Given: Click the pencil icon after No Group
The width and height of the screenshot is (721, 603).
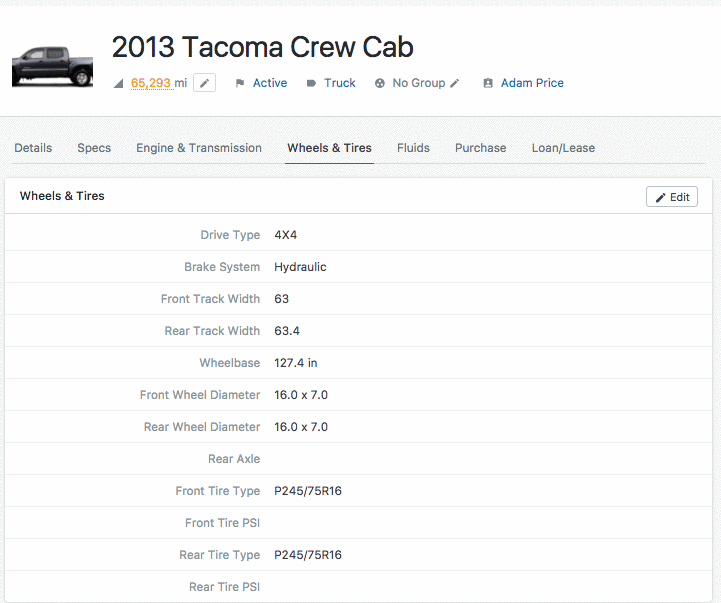Looking at the screenshot, I should (455, 83).
